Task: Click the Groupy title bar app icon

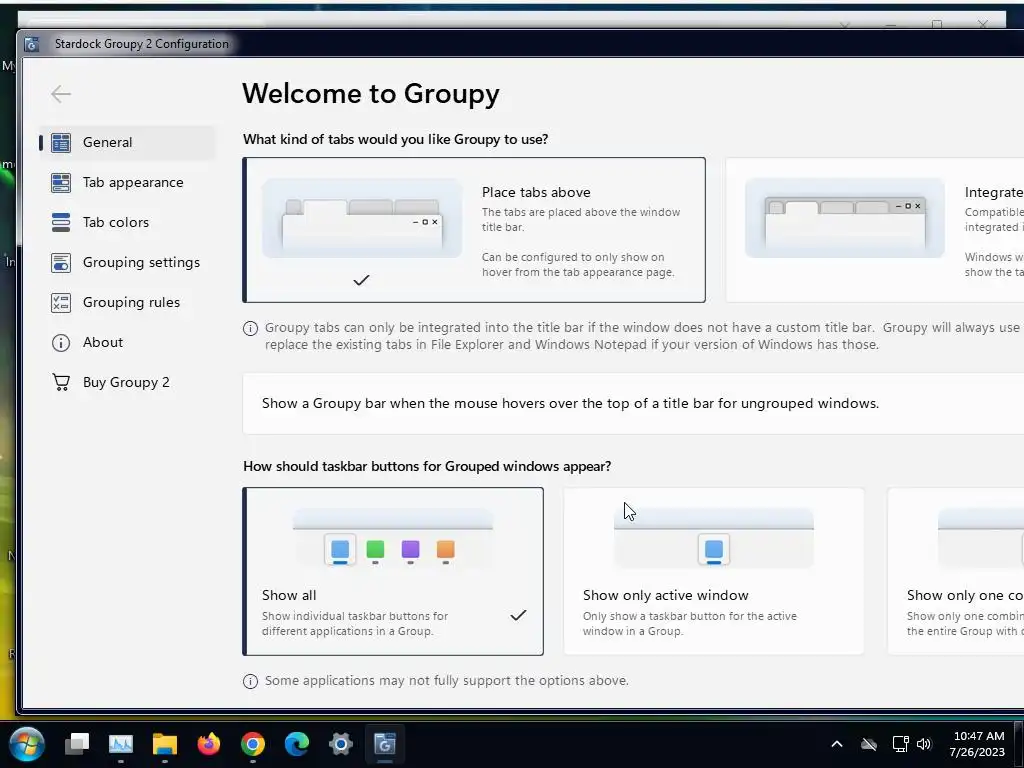Action: [x=31, y=44]
